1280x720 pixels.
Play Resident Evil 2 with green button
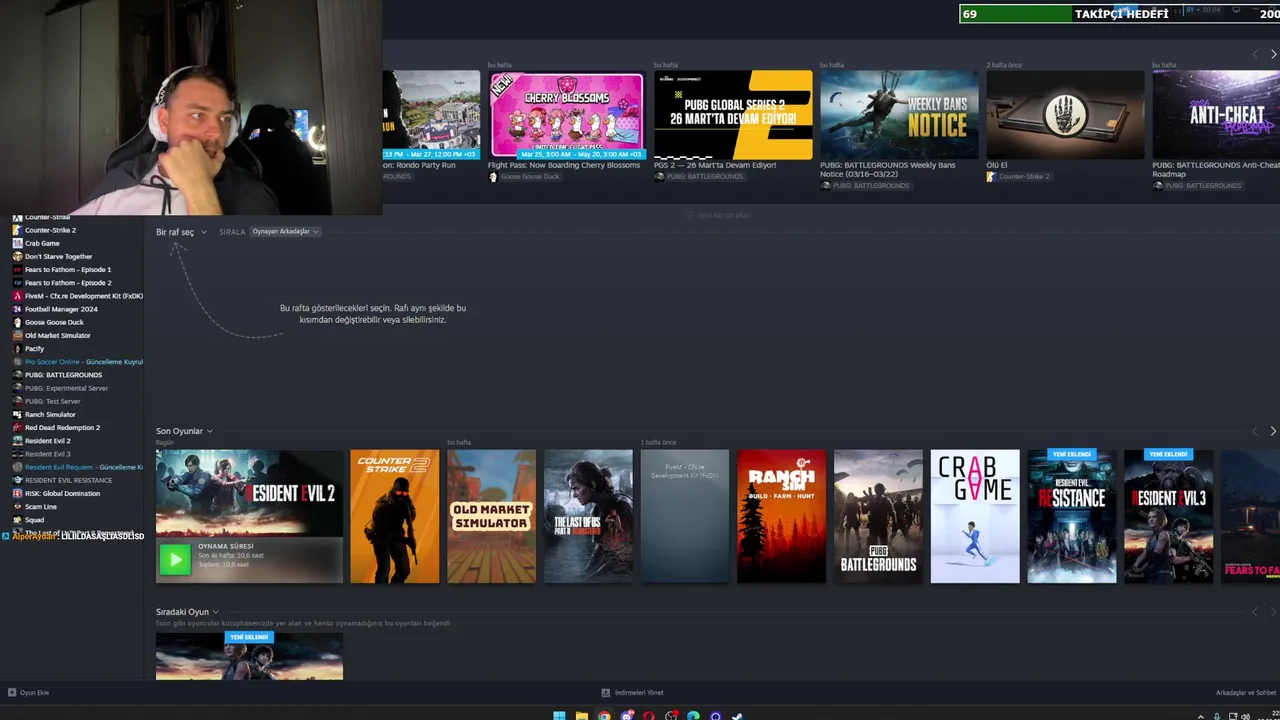(x=174, y=560)
